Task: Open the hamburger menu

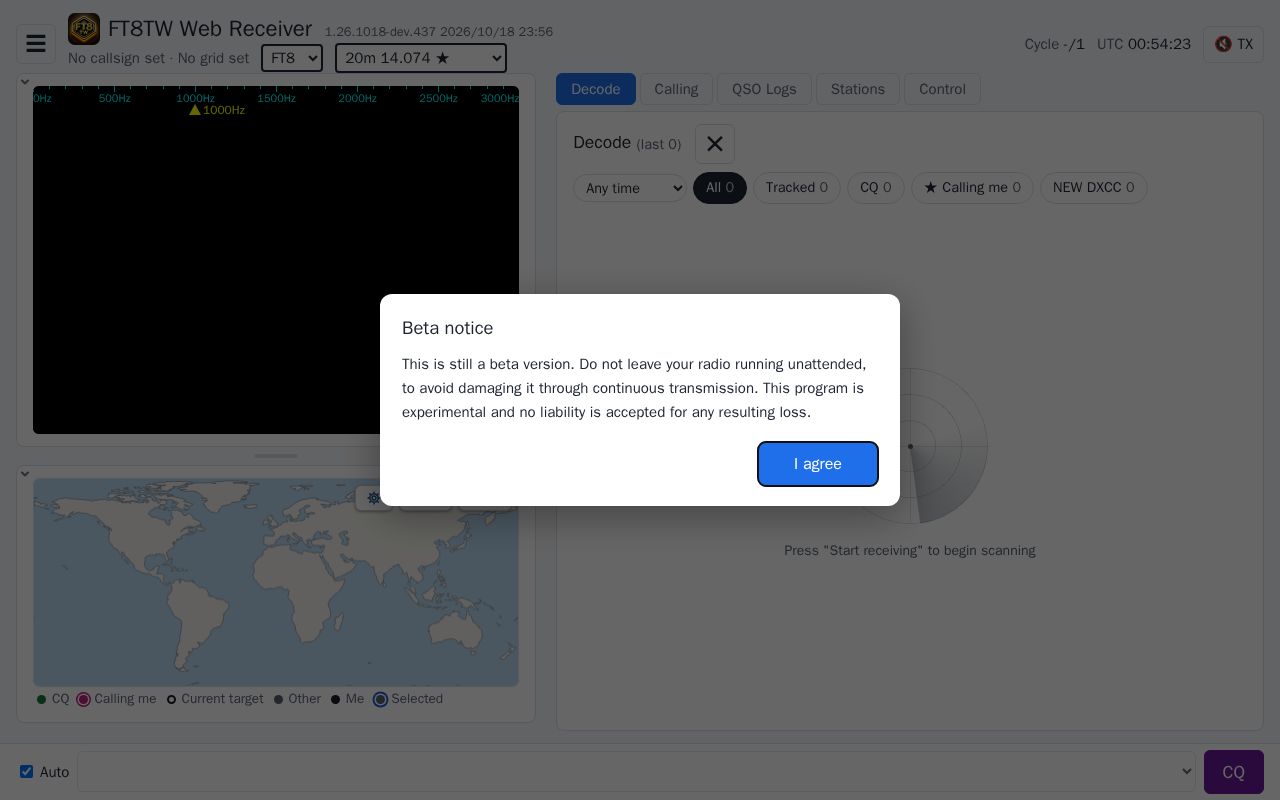Action: [x=36, y=44]
